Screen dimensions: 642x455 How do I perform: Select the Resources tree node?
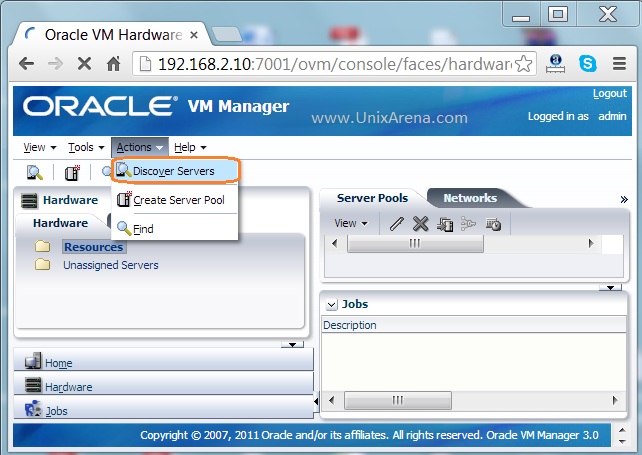[x=94, y=247]
